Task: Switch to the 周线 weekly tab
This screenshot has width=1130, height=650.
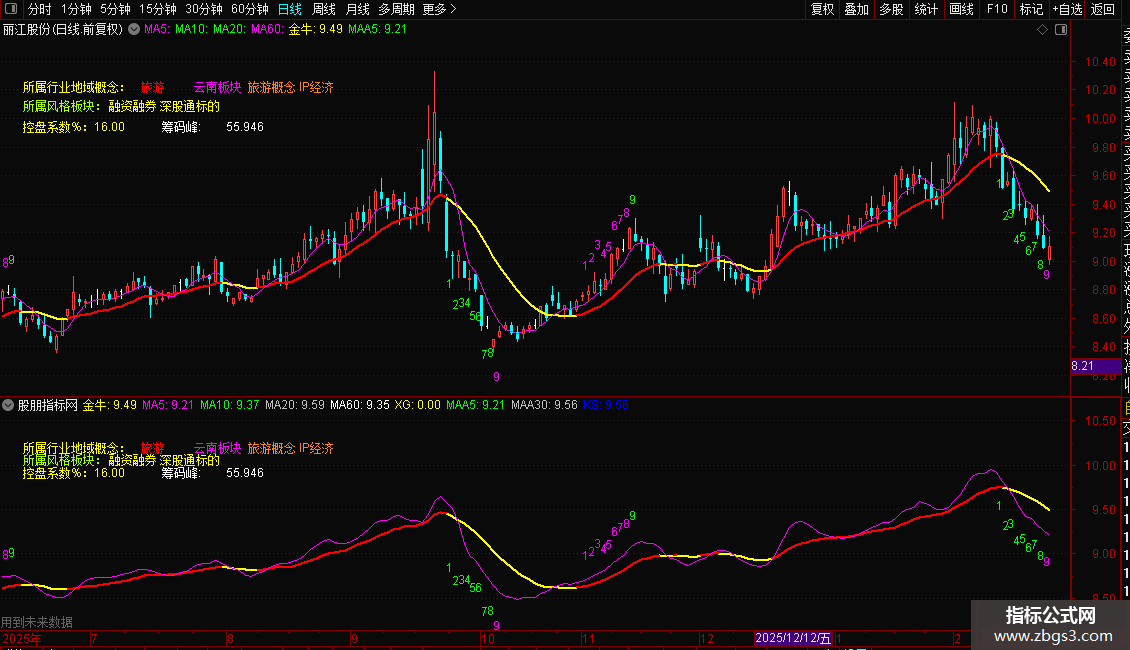Action: point(324,9)
